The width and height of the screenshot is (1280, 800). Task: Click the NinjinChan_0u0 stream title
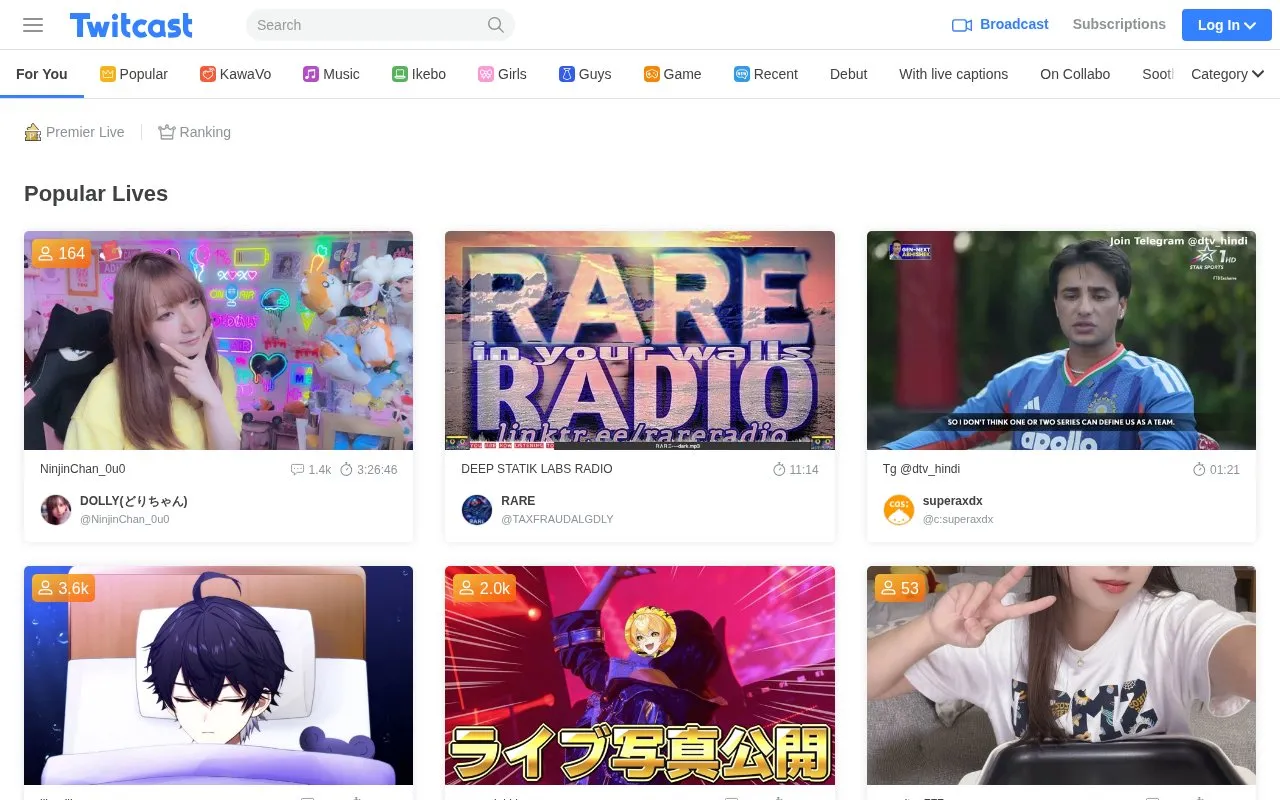tap(83, 469)
